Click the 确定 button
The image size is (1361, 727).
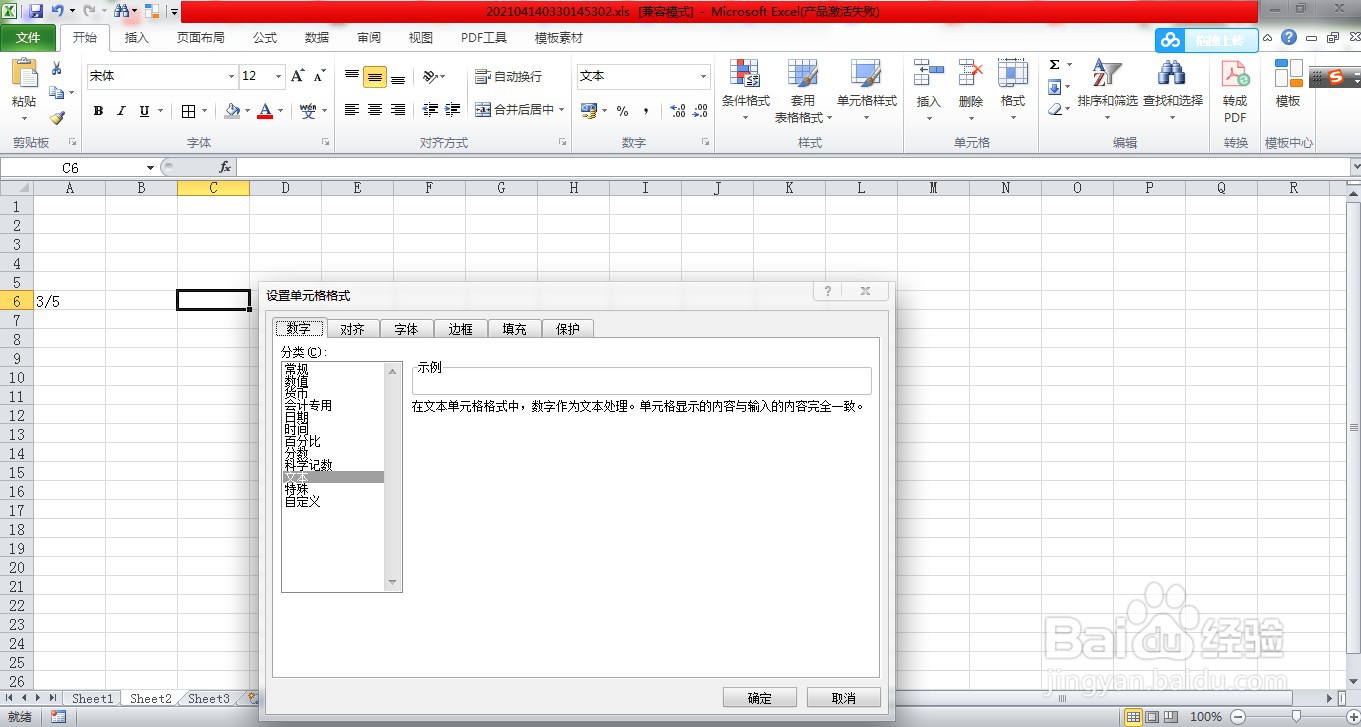click(759, 697)
